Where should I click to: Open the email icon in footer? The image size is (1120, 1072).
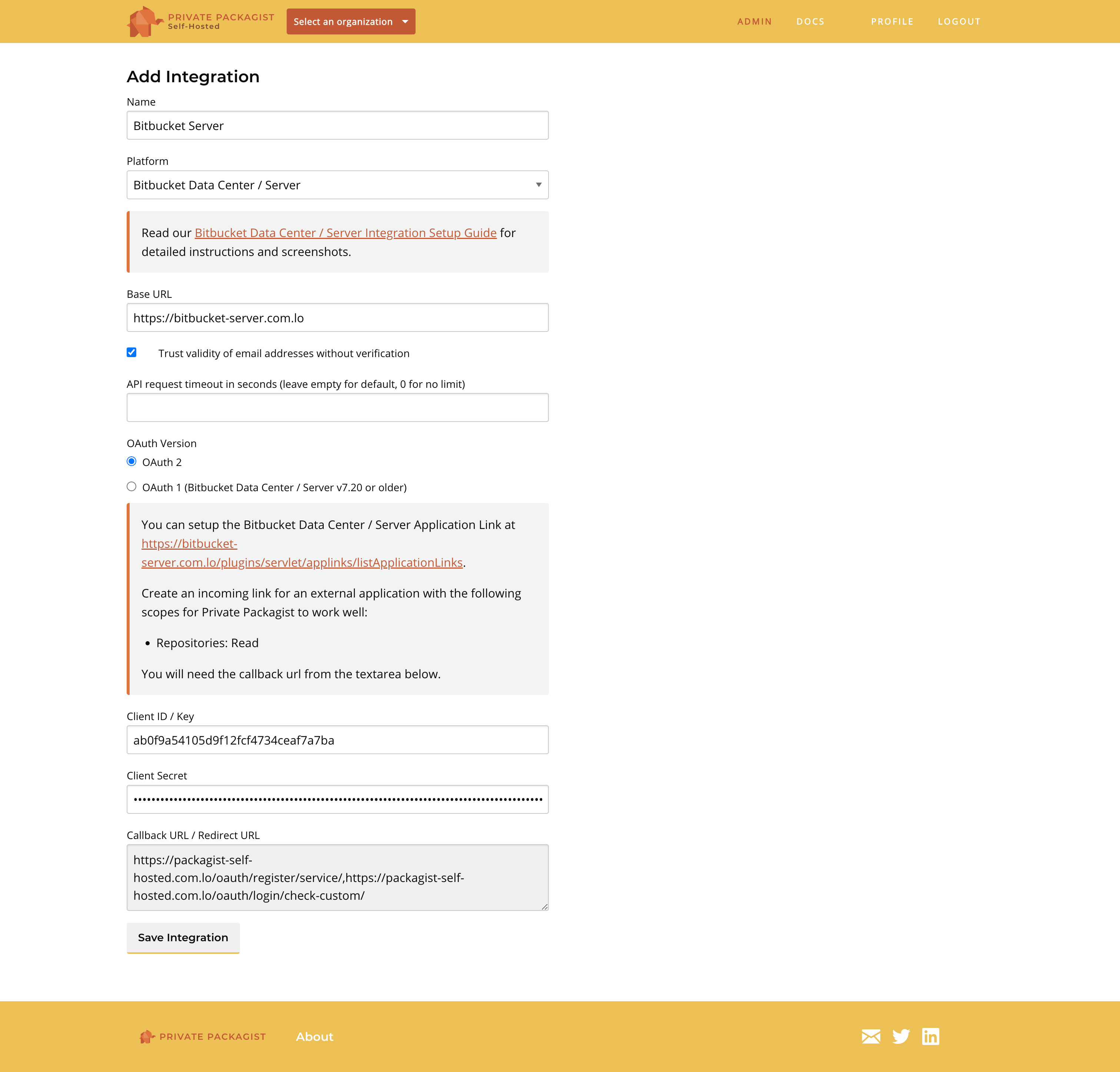pyautogui.click(x=871, y=1036)
